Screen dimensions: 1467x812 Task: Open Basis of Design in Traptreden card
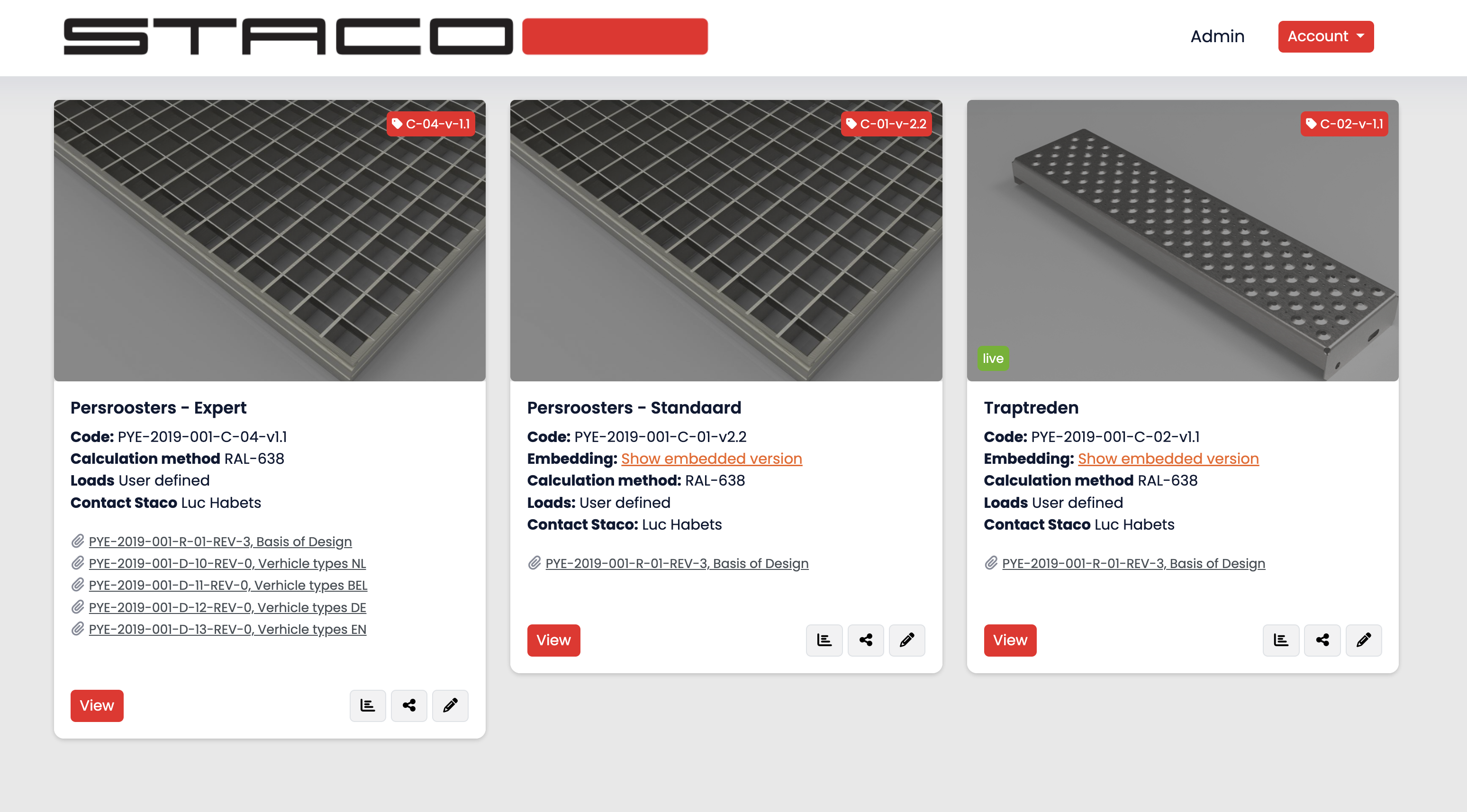point(1134,563)
